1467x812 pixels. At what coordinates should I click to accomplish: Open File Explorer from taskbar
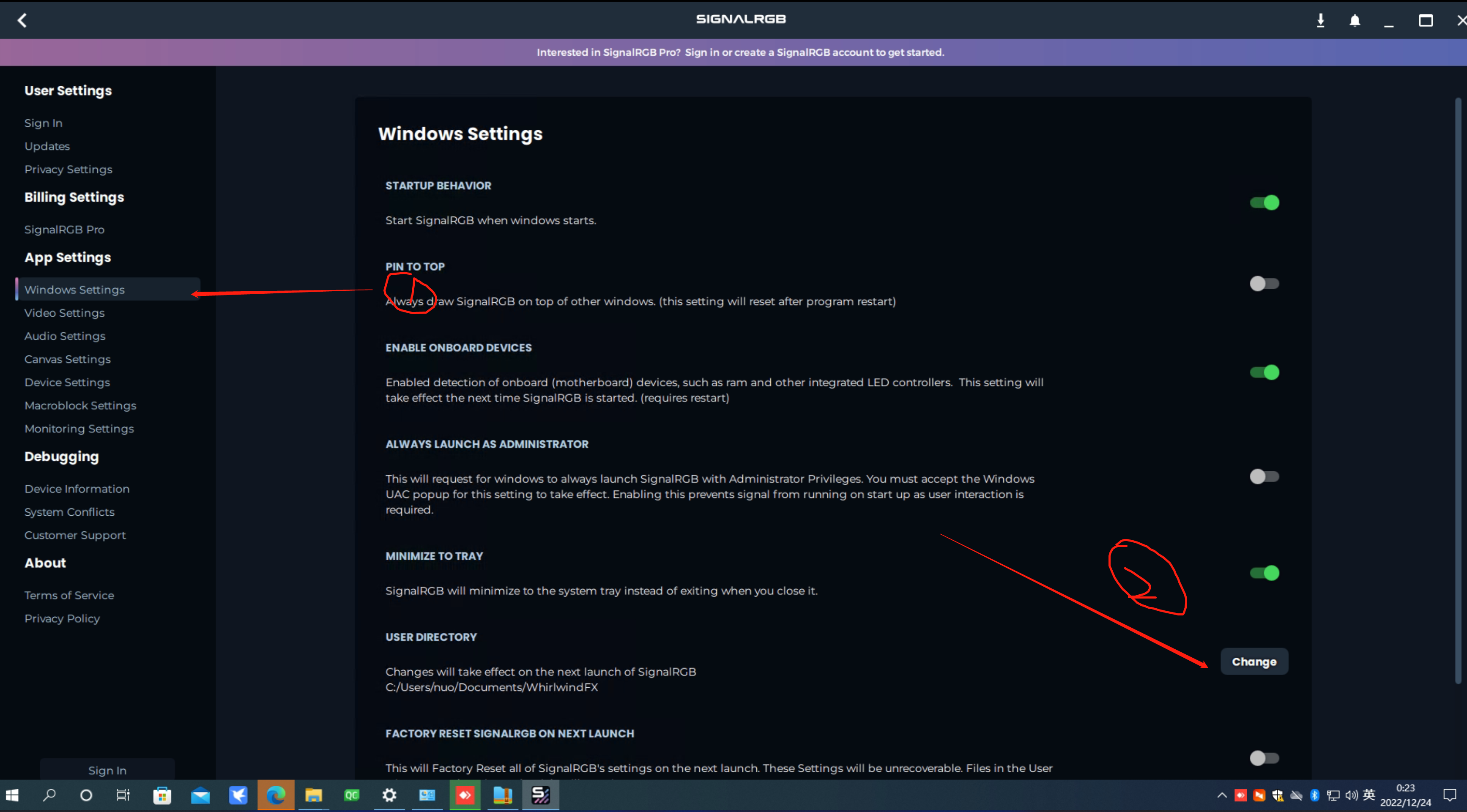(313, 795)
